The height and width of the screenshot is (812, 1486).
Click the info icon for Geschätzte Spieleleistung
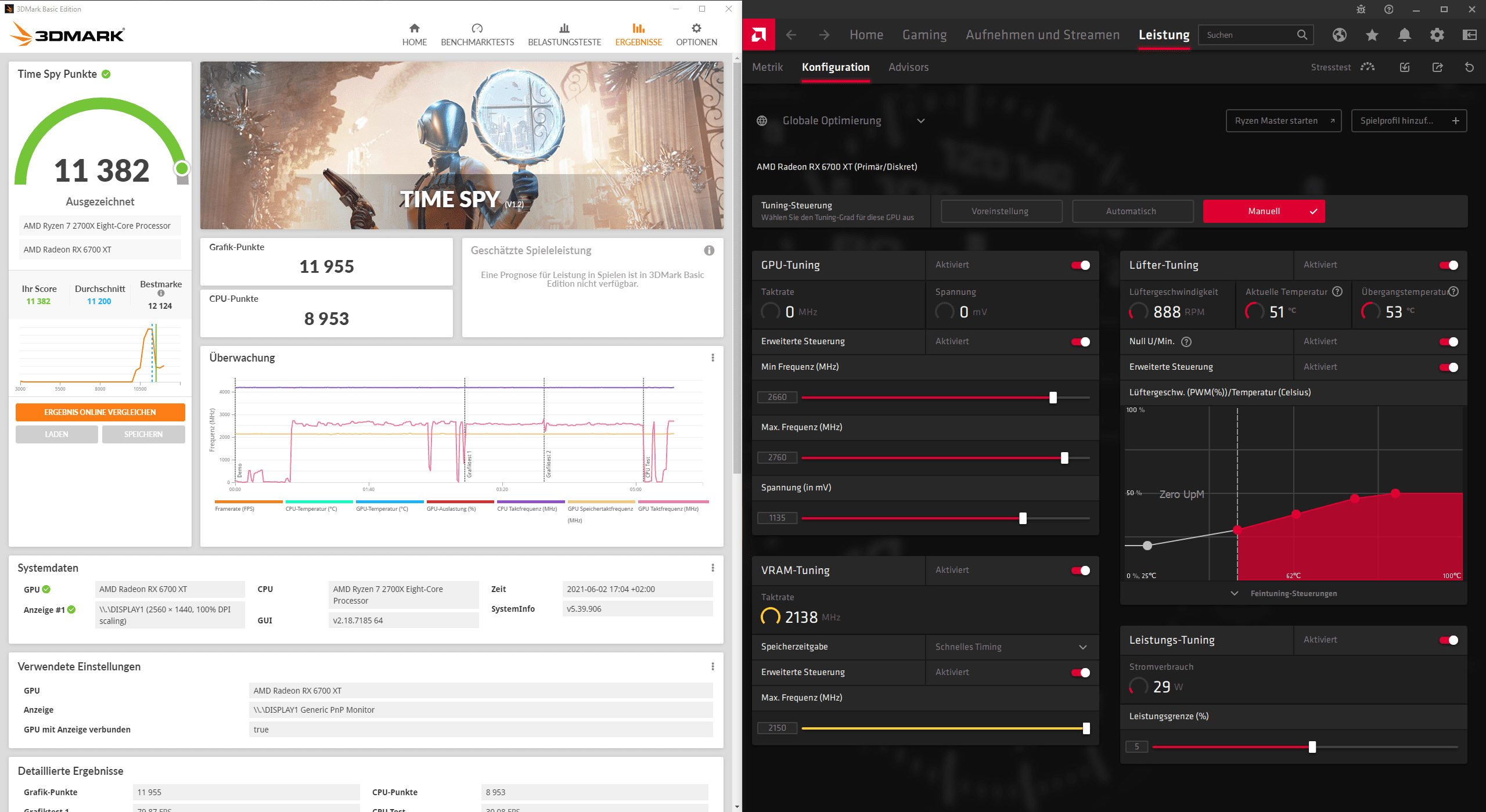[x=709, y=250]
